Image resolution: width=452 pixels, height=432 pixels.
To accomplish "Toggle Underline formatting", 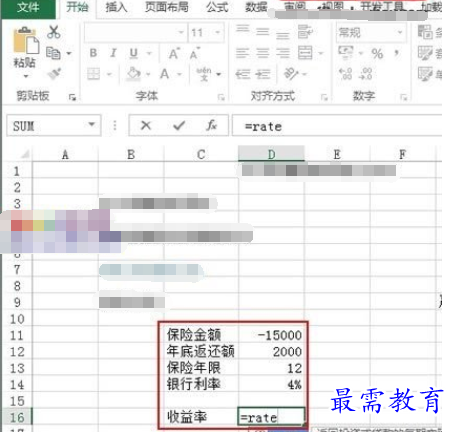I will click(x=134, y=53).
